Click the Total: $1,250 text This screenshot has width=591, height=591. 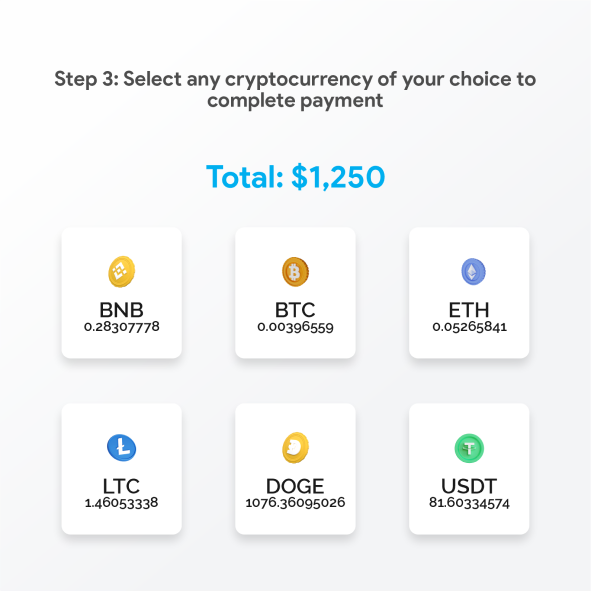296,176
